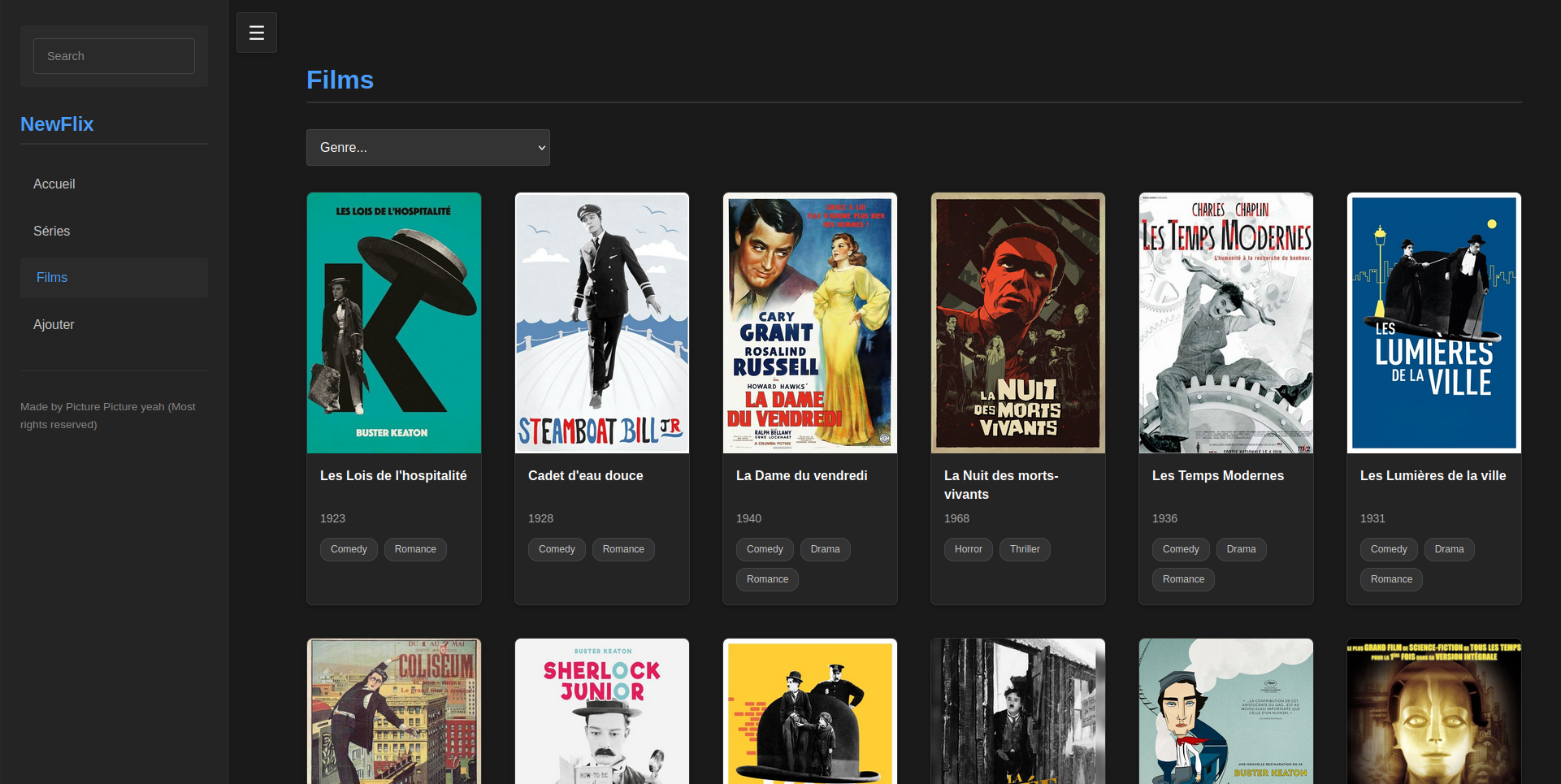1561x784 pixels.
Task: Select the Romance tag on Les Lumières de la ville
Action: [x=1390, y=579]
